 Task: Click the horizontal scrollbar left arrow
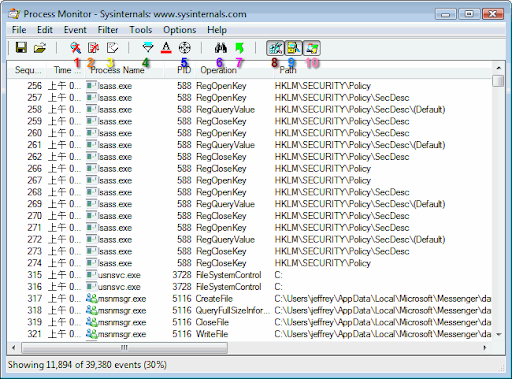pos(14,348)
